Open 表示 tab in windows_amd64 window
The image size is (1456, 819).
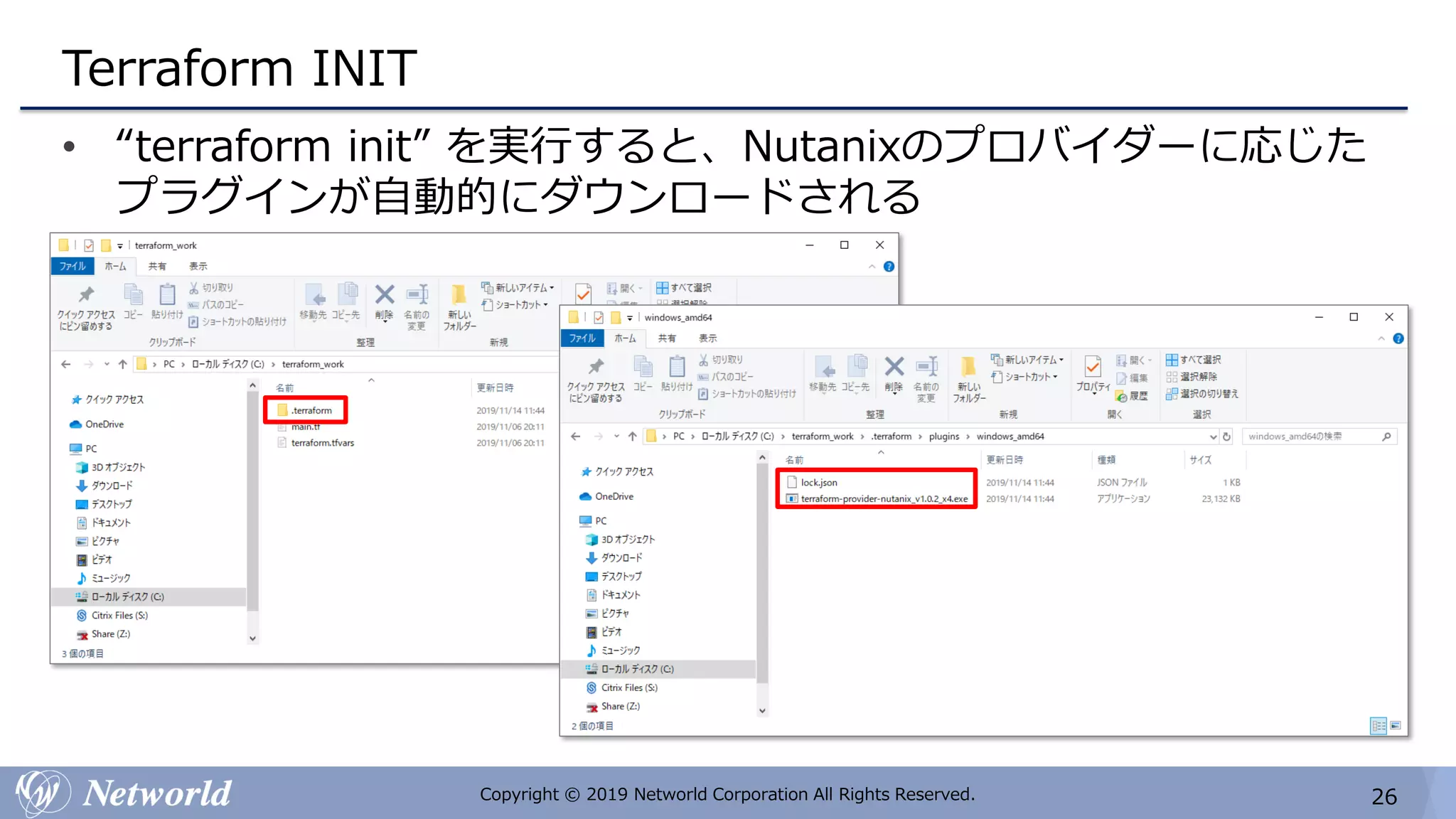(x=707, y=338)
